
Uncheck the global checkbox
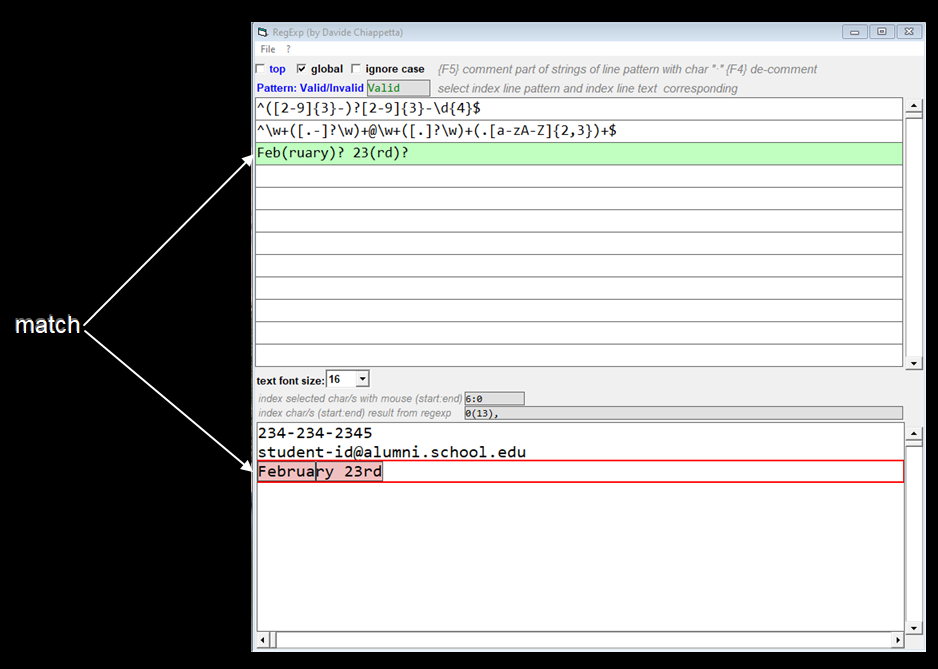(x=302, y=69)
